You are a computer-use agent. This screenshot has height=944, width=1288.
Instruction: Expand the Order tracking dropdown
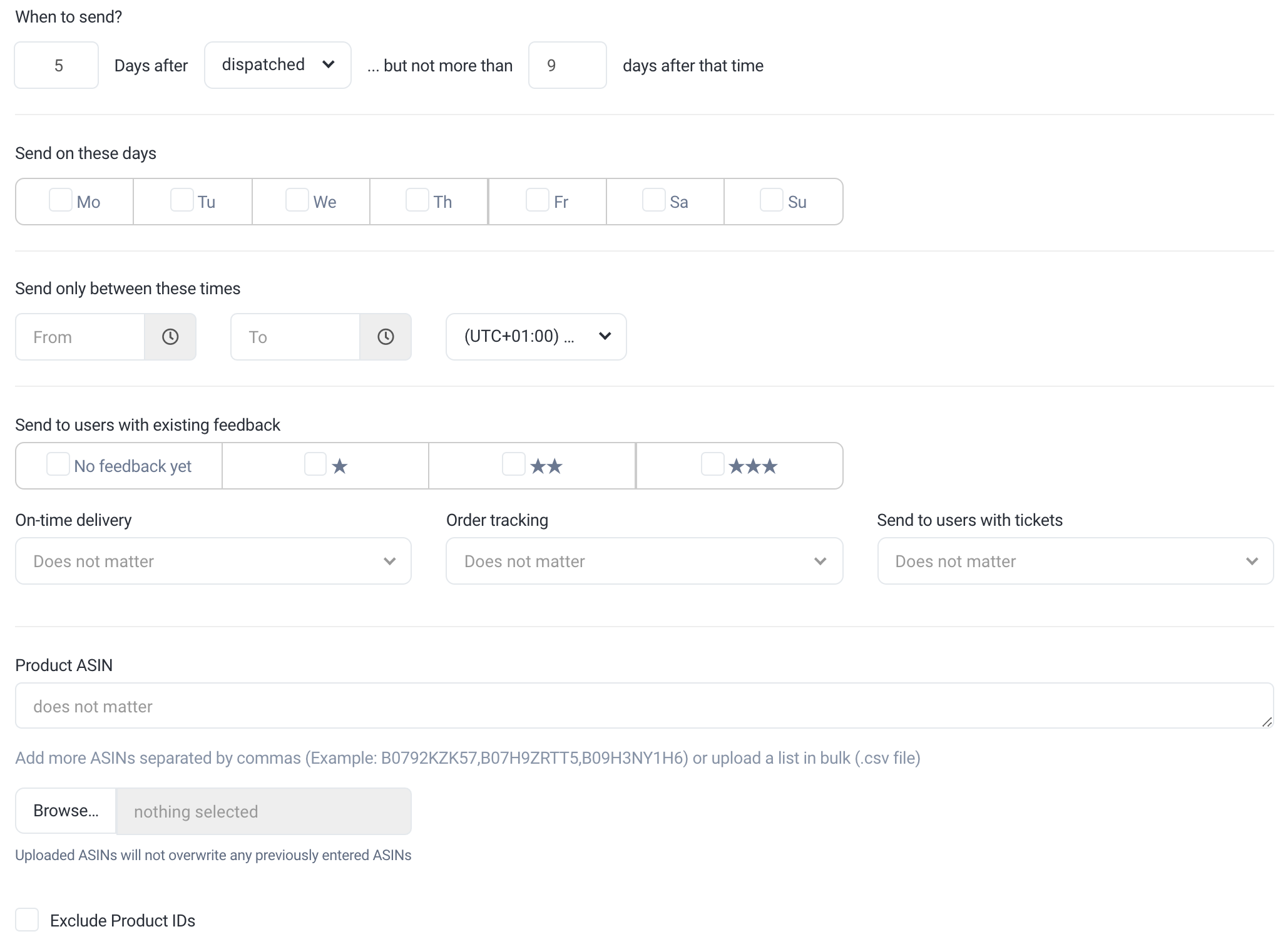pos(645,561)
